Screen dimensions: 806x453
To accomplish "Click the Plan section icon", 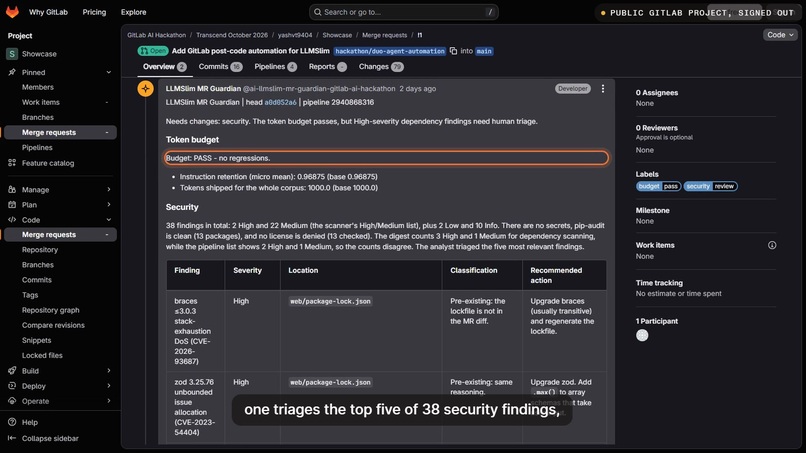I will pos(12,205).
